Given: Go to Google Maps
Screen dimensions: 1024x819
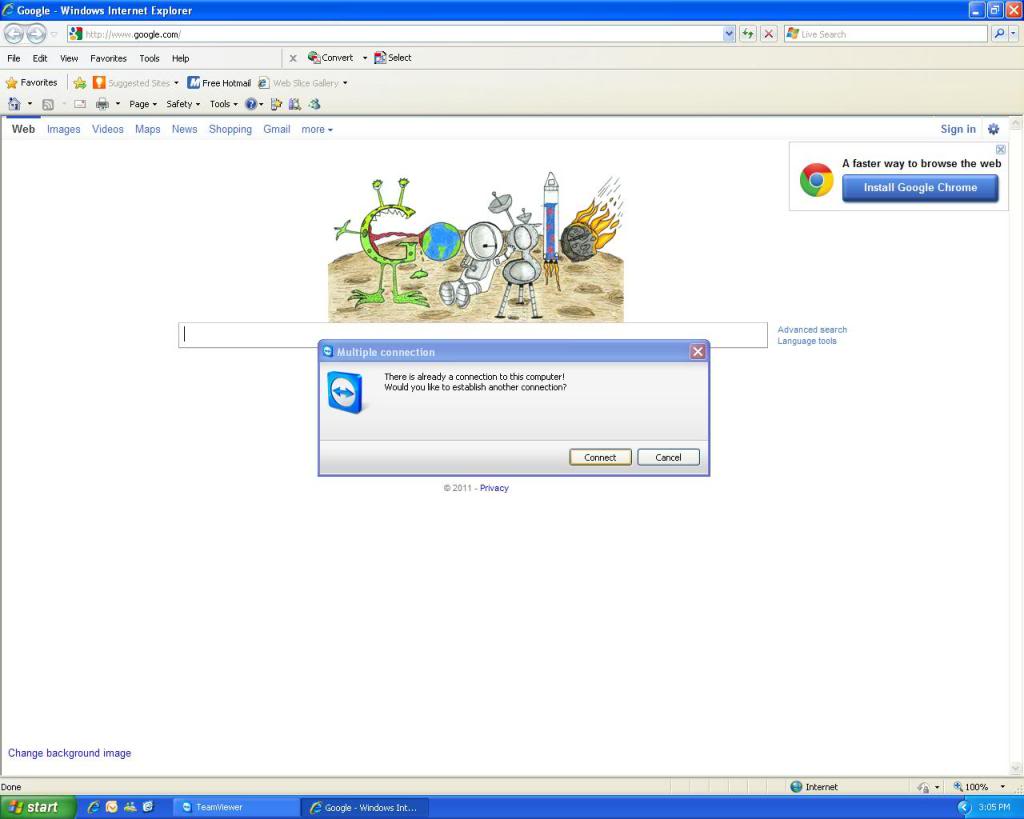Looking at the screenshot, I should (148, 129).
